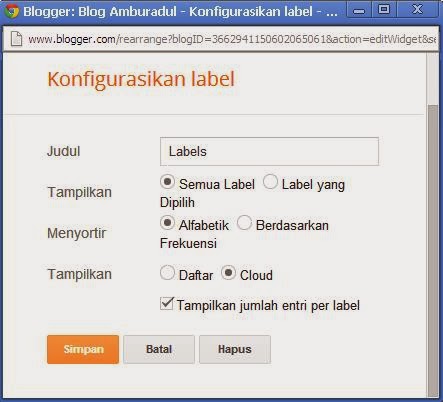Viewport: 443px width, 402px height.
Task: Click the page icon in address bar
Action: (x=16, y=39)
